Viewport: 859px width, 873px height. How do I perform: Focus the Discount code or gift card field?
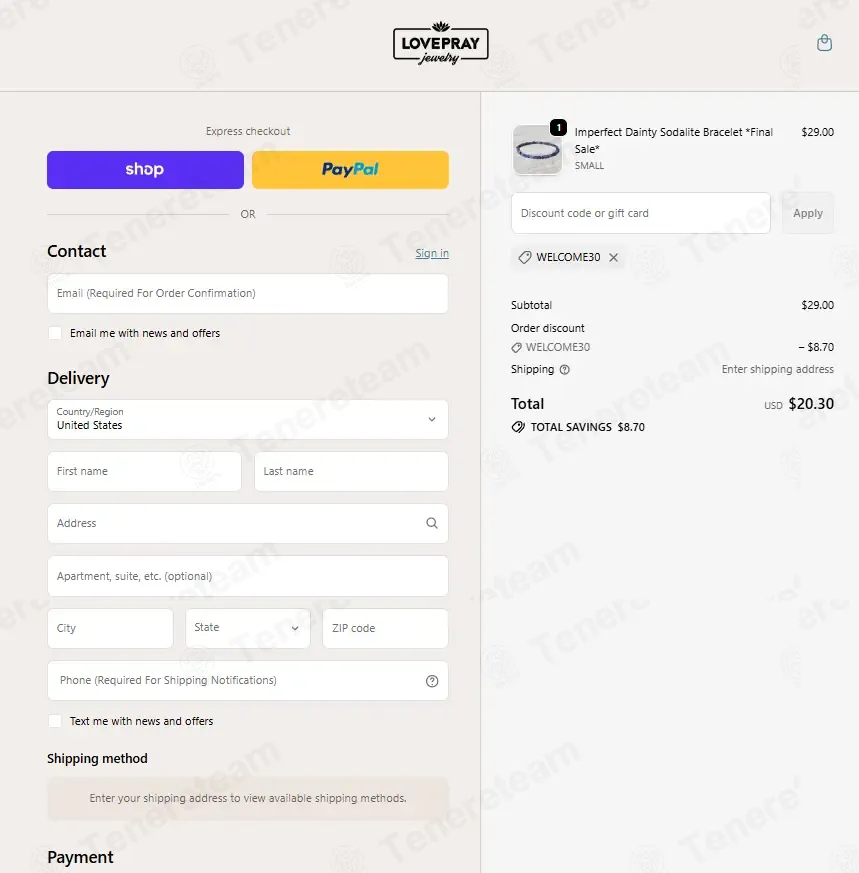point(641,213)
